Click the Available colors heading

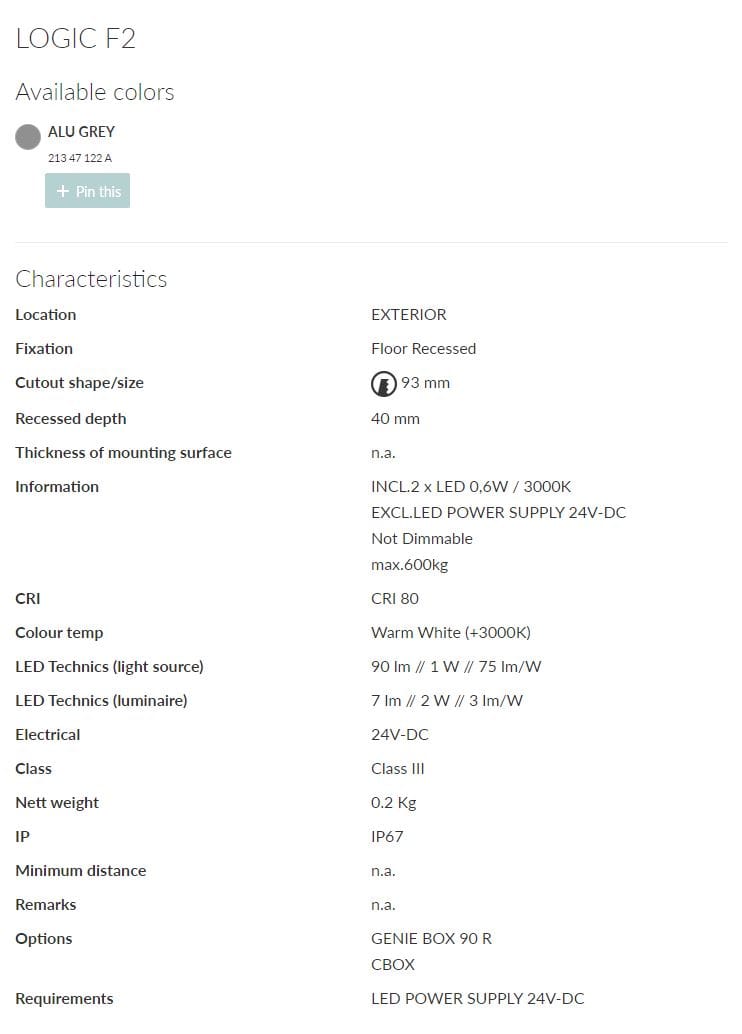95,92
